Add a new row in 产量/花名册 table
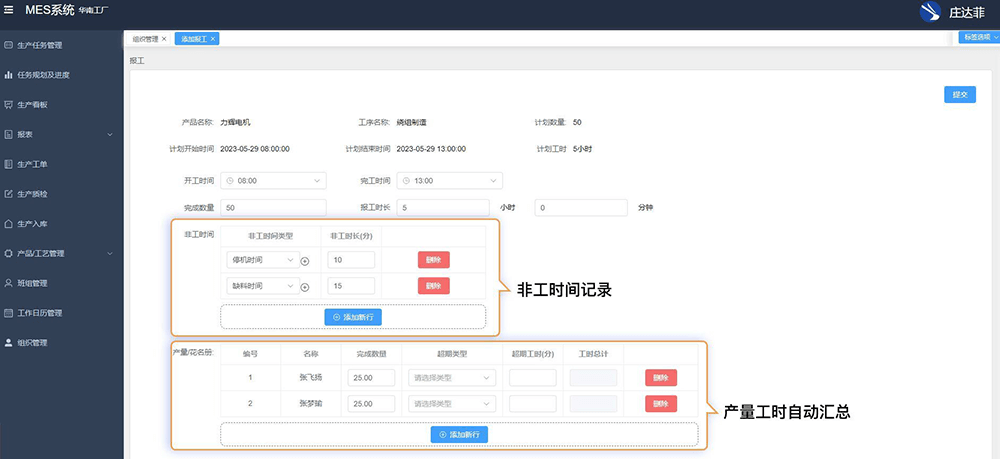This screenshot has width=1000, height=459. (x=459, y=435)
